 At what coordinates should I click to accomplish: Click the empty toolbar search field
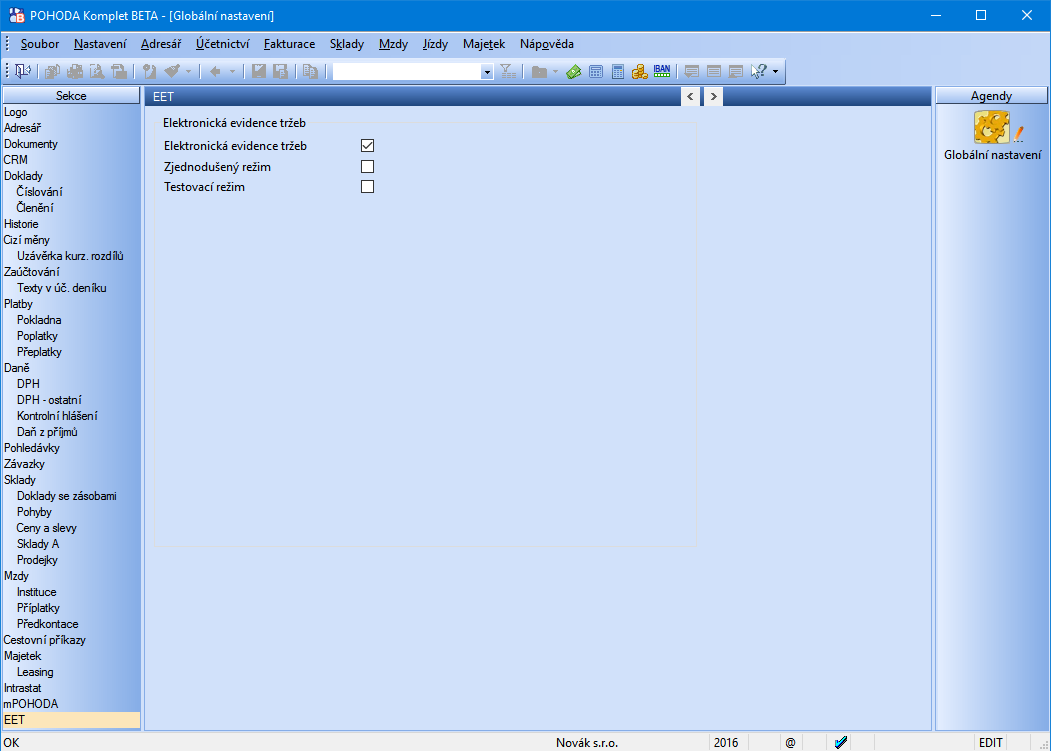tap(407, 72)
